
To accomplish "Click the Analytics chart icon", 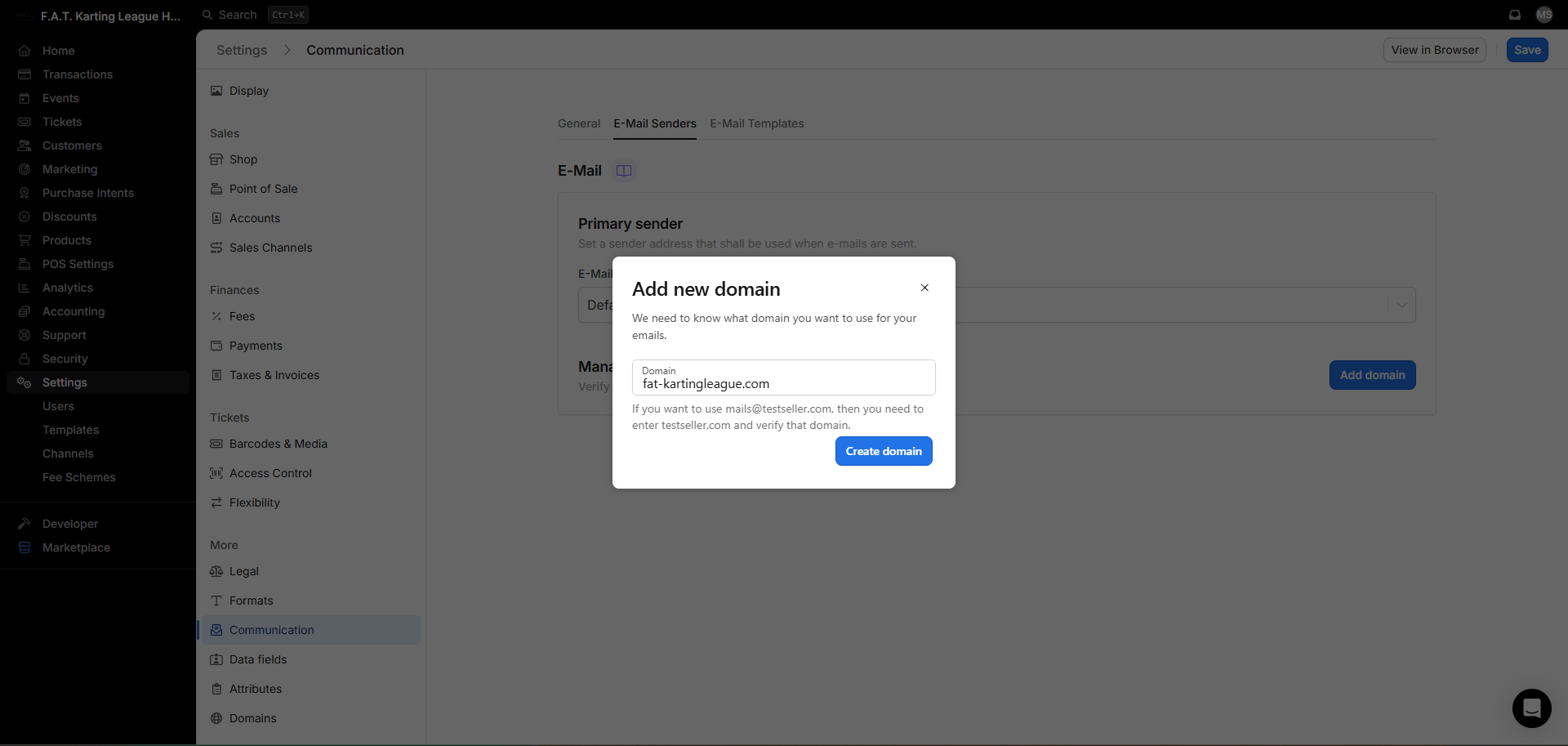I will tap(24, 288).
